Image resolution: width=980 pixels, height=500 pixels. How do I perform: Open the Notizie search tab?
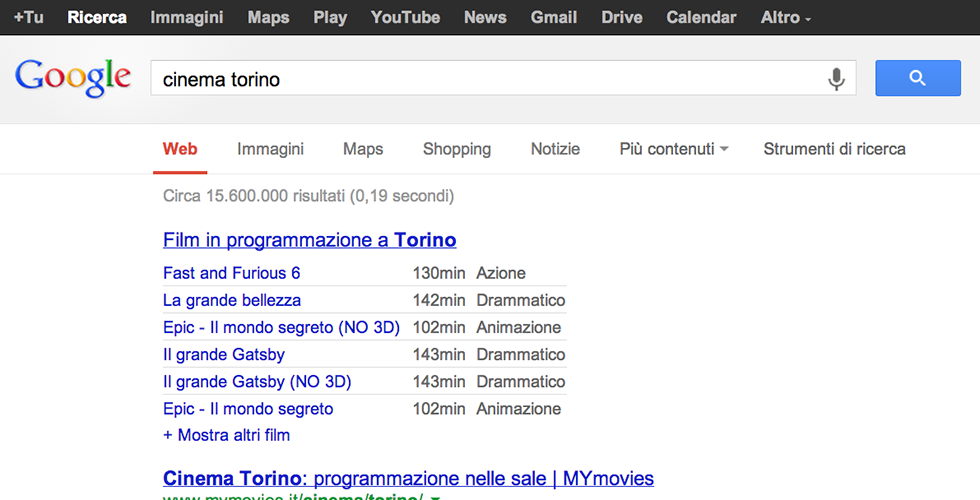(555, 149)
